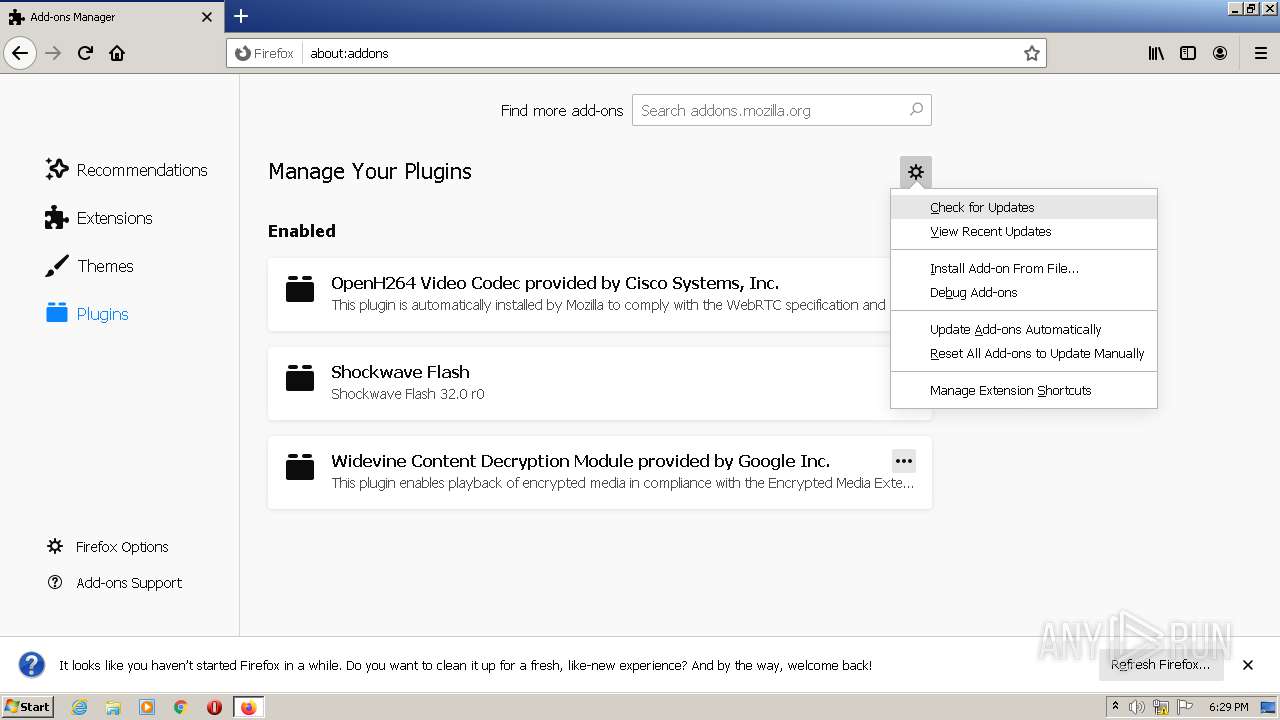The image size is (1280, 720).
Task: Switch to the Themes category
Action: click(89, 266)
